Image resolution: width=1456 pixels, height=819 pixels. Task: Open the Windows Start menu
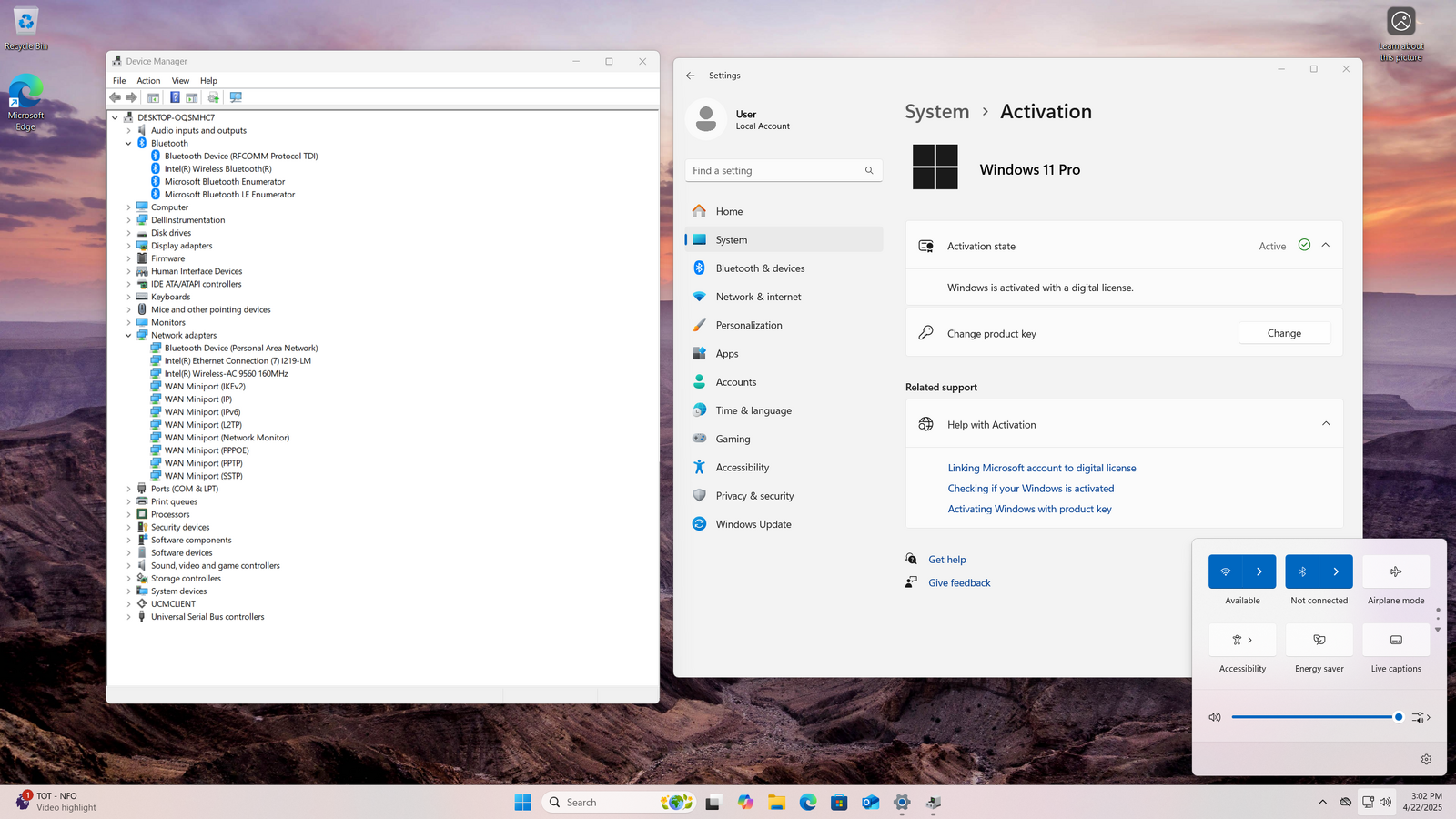click(x=522, y=802)
